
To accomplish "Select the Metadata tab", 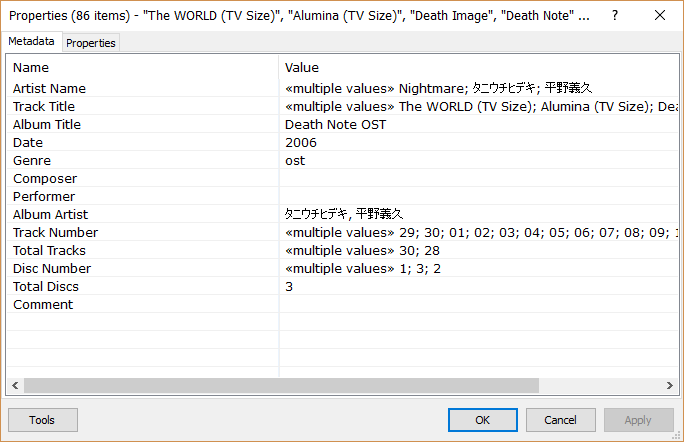I will [31, 41].
